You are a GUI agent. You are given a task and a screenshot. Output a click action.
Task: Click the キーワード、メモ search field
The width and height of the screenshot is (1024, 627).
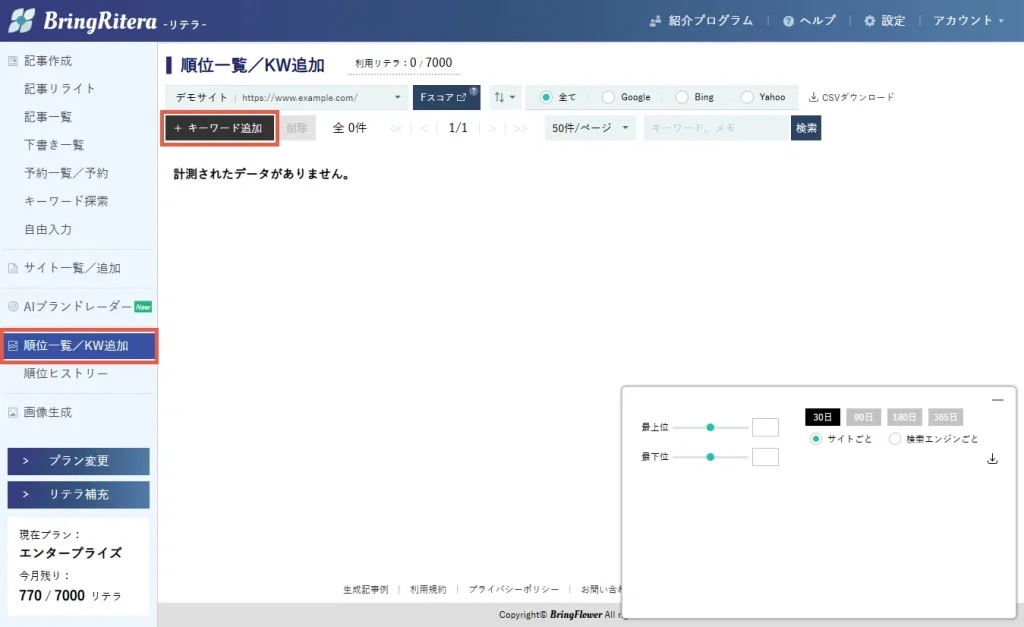point(716,128)
